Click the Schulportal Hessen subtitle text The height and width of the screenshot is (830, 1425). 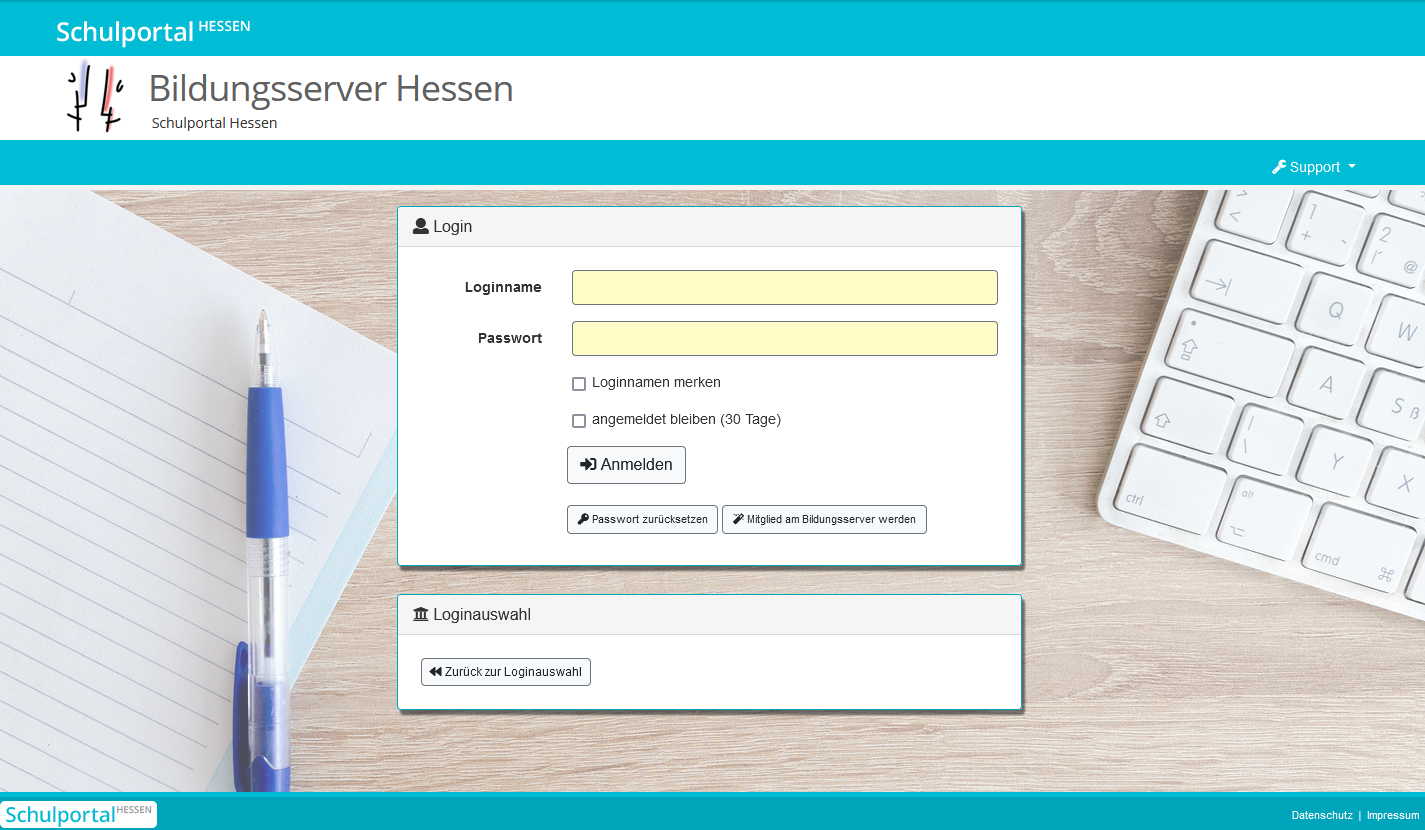214,123
